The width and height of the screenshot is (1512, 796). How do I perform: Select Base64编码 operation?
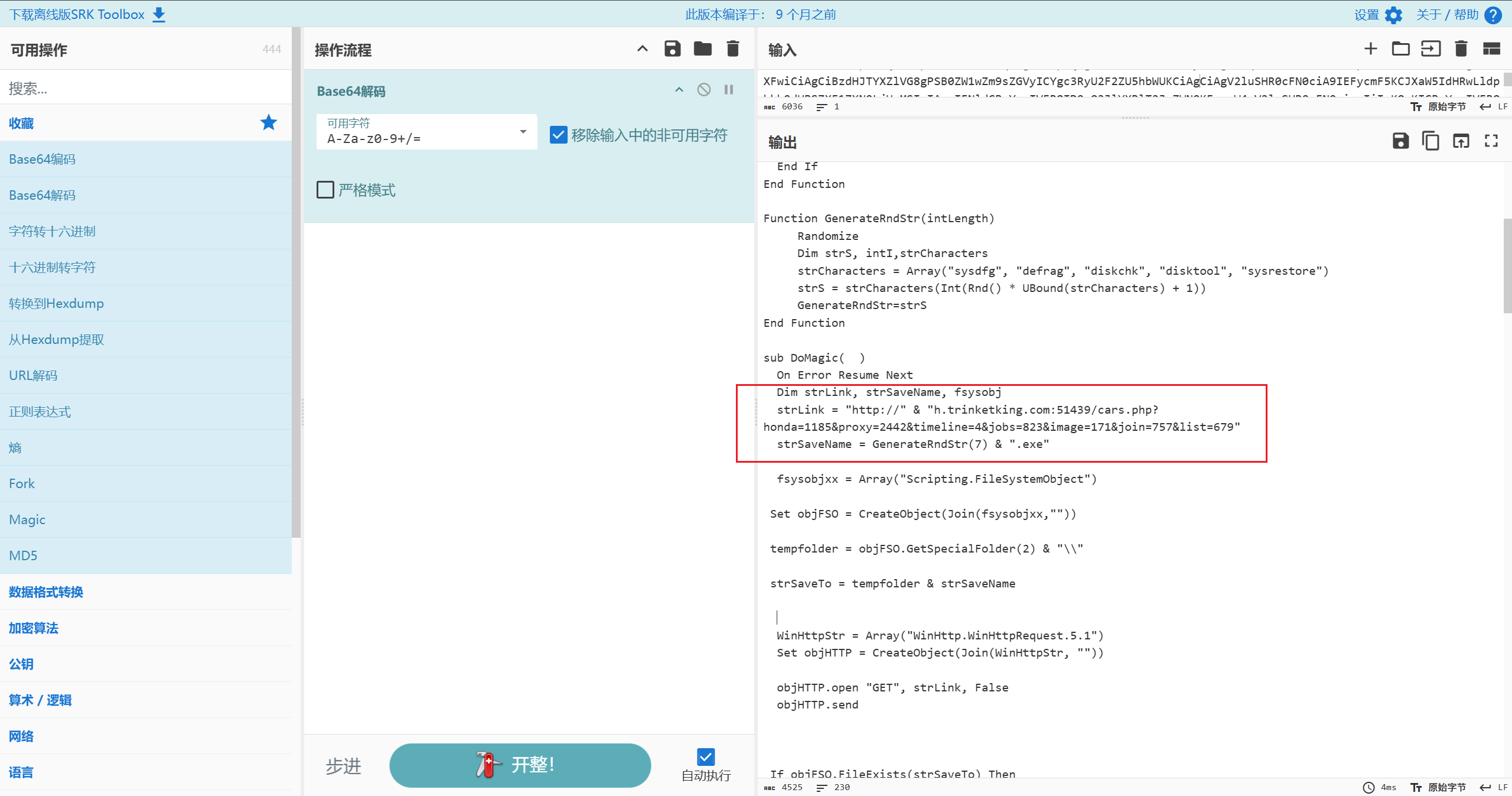point(146,160)
